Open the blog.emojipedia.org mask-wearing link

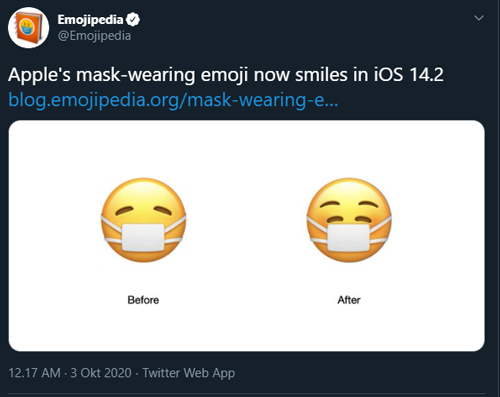point(173,100)
